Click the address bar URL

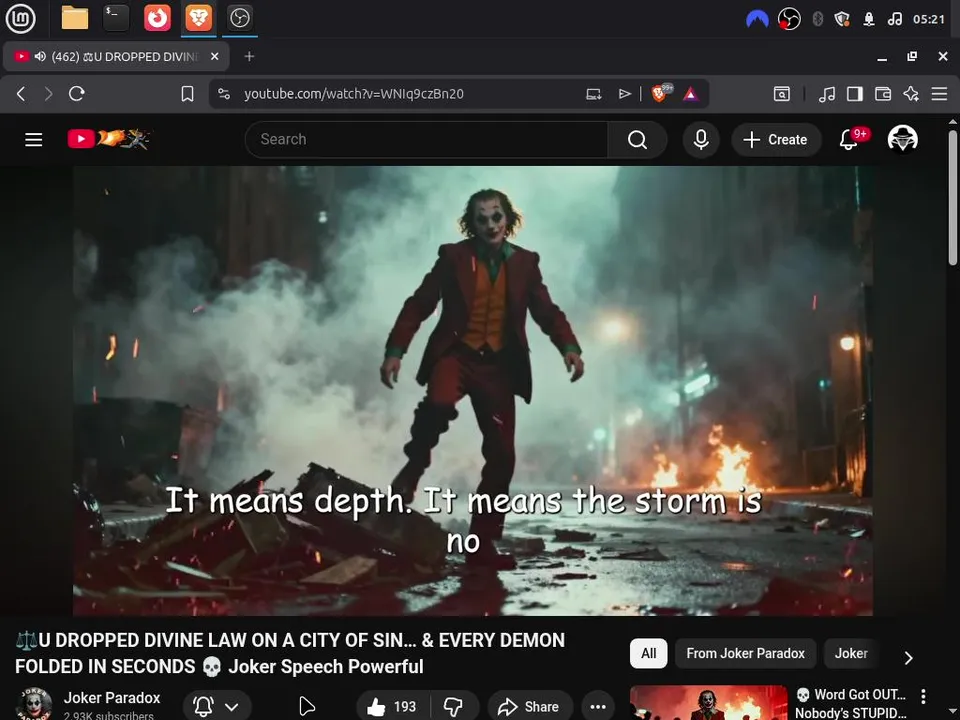point(353,94)
